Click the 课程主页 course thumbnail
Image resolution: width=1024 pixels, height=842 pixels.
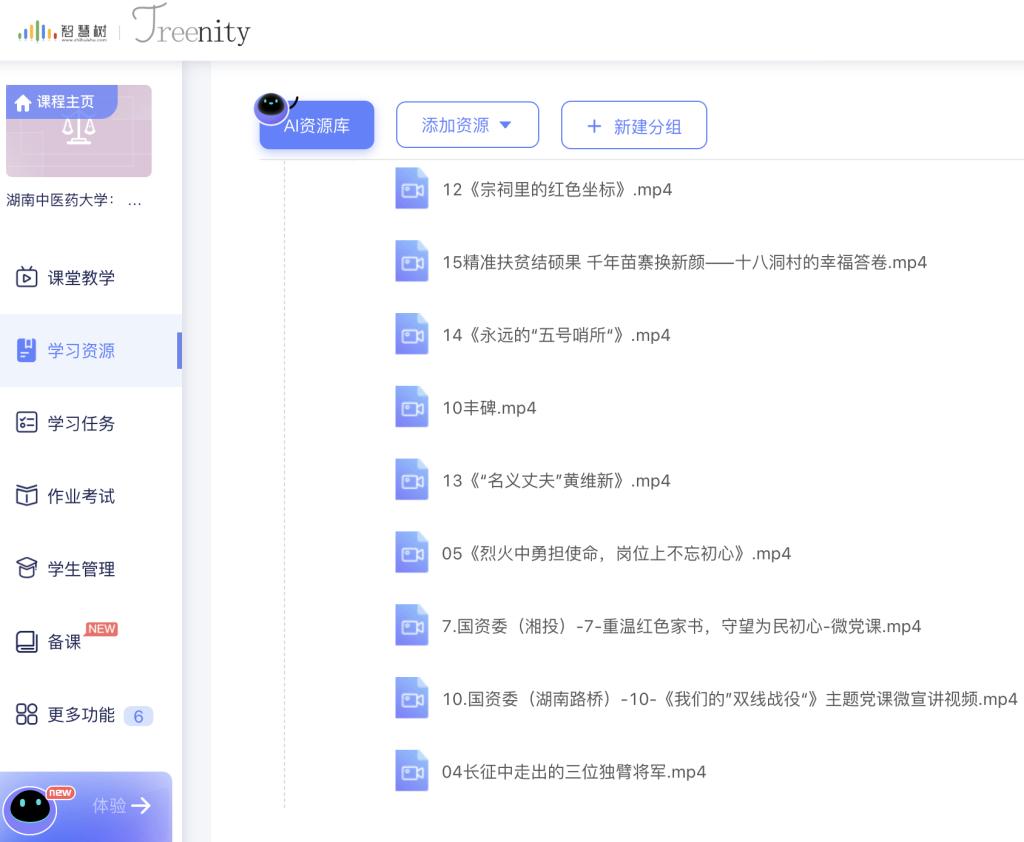pyautogui.click(x=79, y=131)
